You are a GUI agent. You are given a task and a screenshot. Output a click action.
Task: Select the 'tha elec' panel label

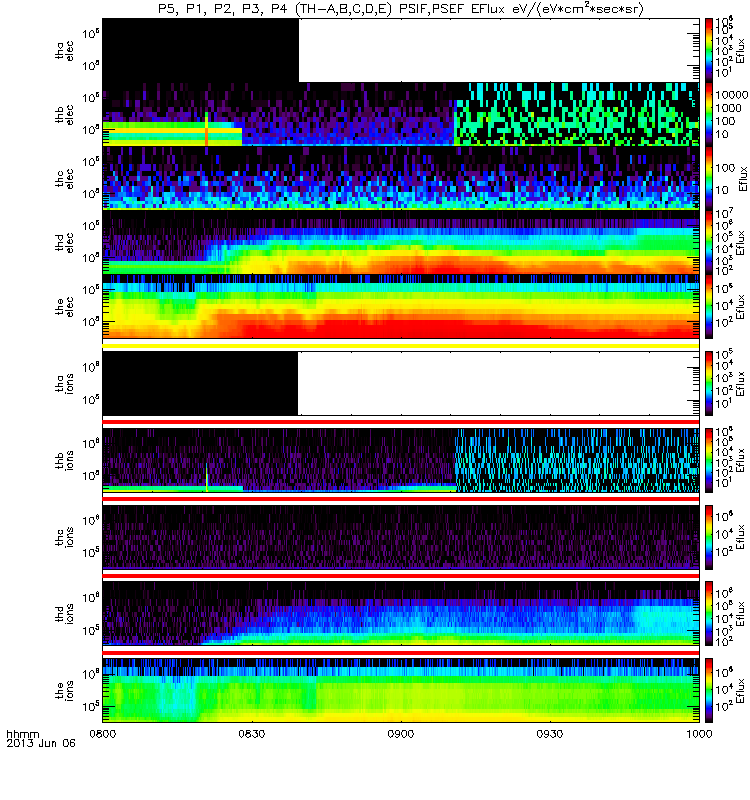[x=65, y=51]
